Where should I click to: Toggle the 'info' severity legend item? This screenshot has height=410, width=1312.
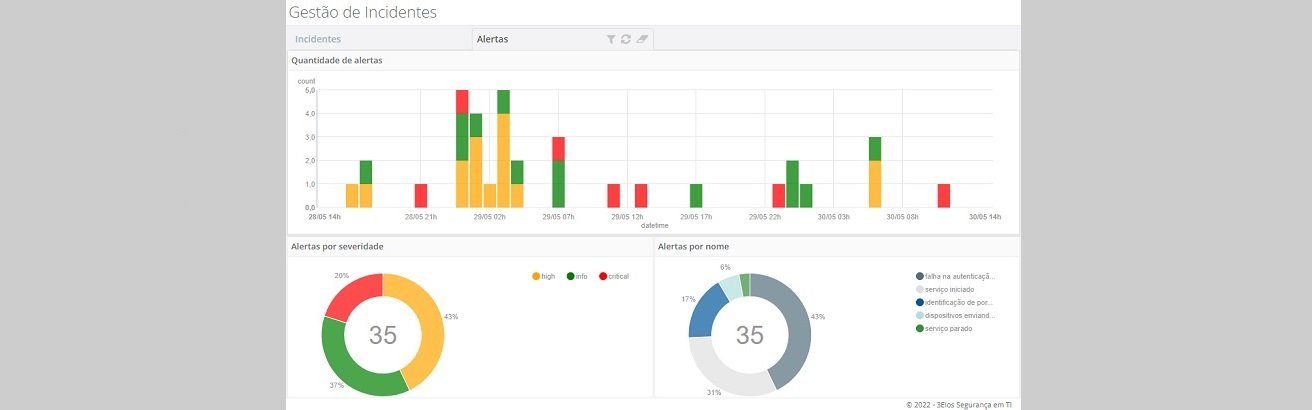click(x=576, y=276)
